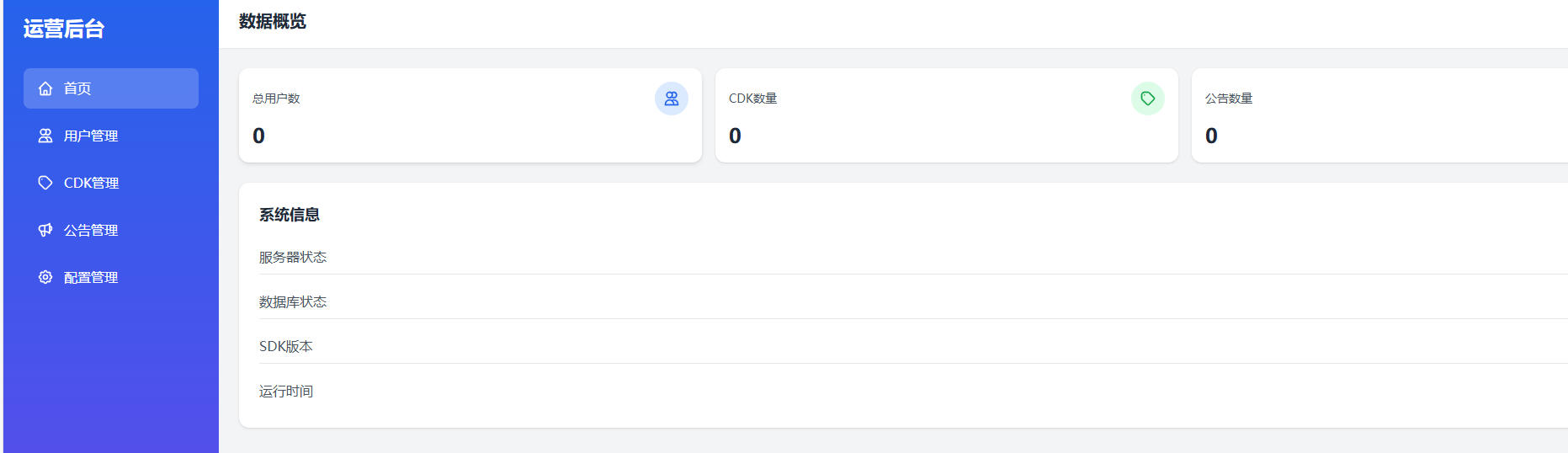Navigate to the 公告管理 menu label
Screen dimensions: 1568x453
(x=91, y=230)
